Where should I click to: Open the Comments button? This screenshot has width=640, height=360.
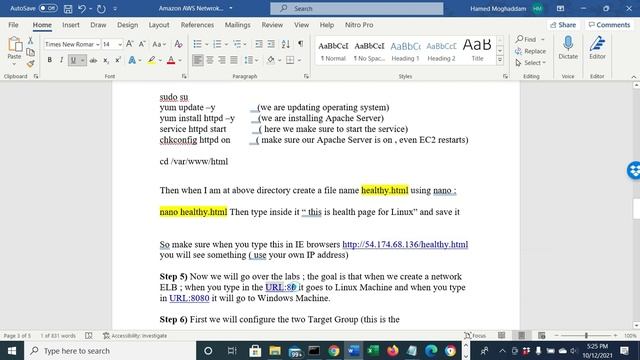609,25
